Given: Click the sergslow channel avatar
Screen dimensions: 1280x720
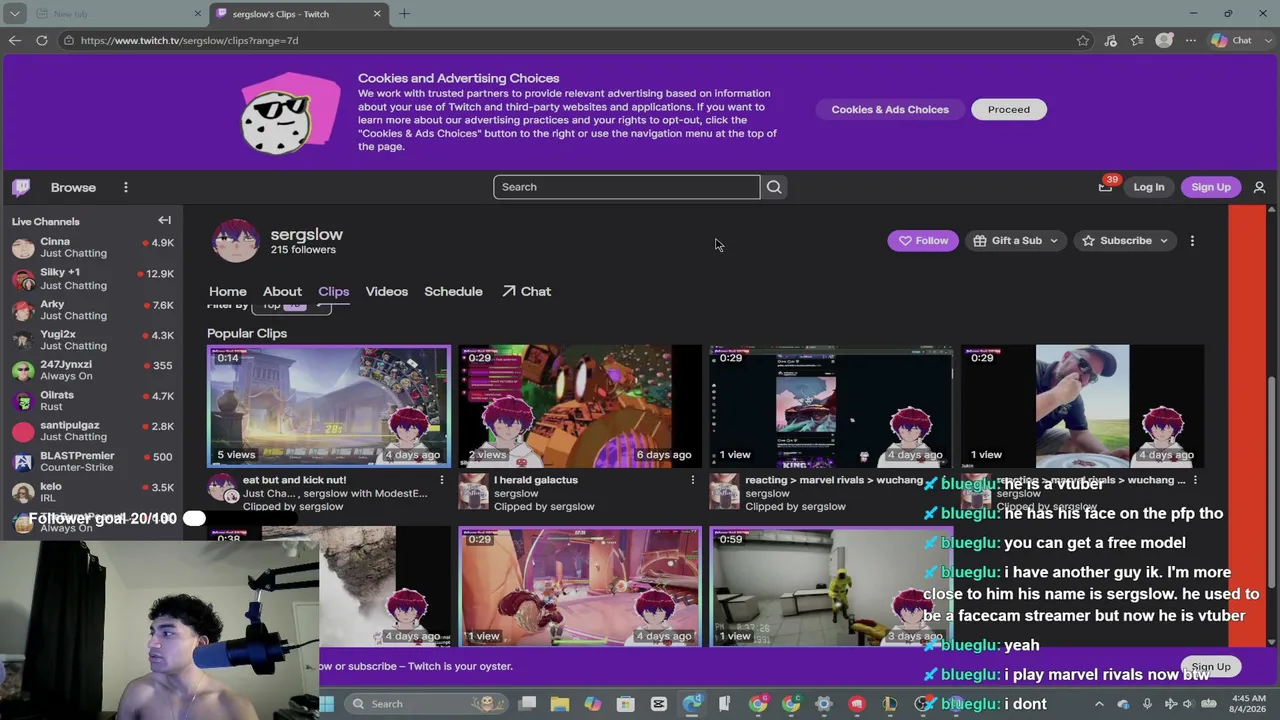Looking at the screenshot, I should pos(236,241).
